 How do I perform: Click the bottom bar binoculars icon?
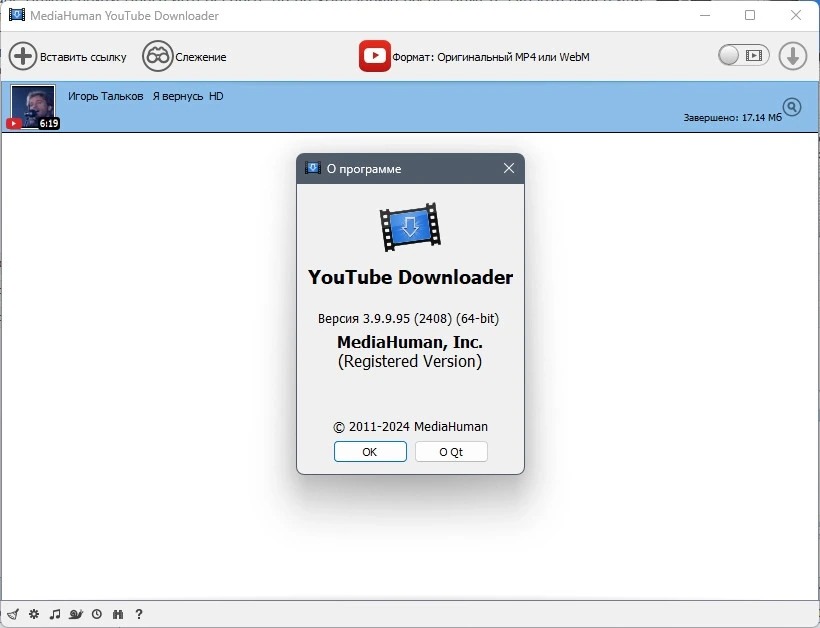(x=118, y=614)
